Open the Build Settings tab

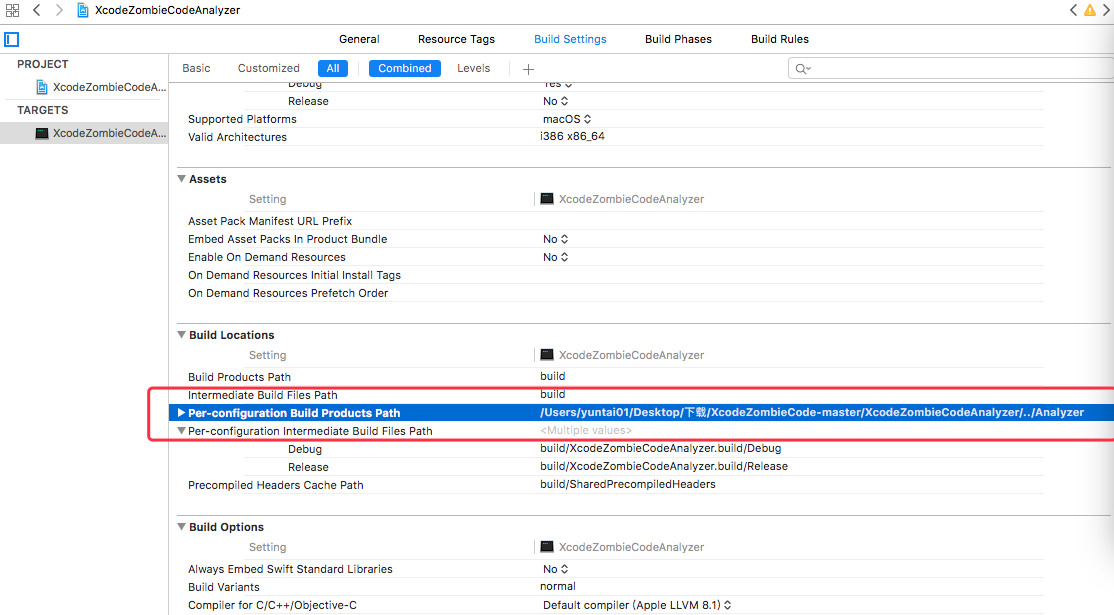(570, 39)
